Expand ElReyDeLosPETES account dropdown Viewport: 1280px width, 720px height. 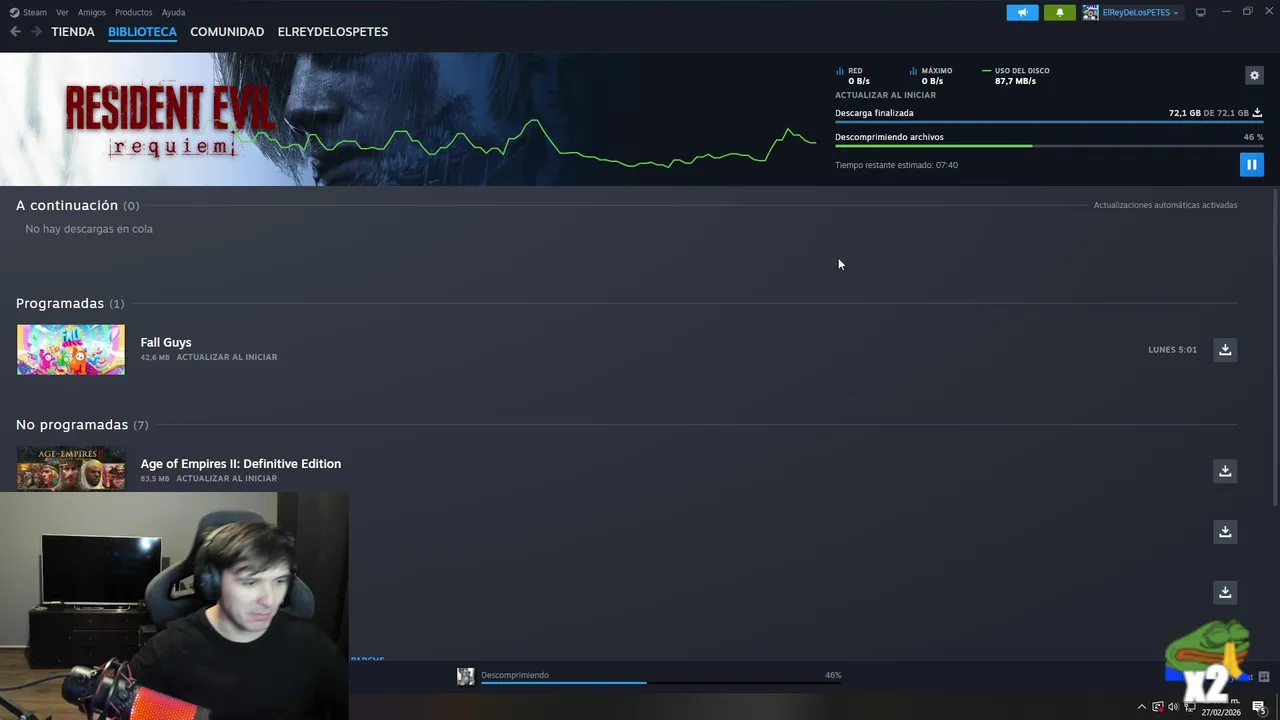point(1140,12)
